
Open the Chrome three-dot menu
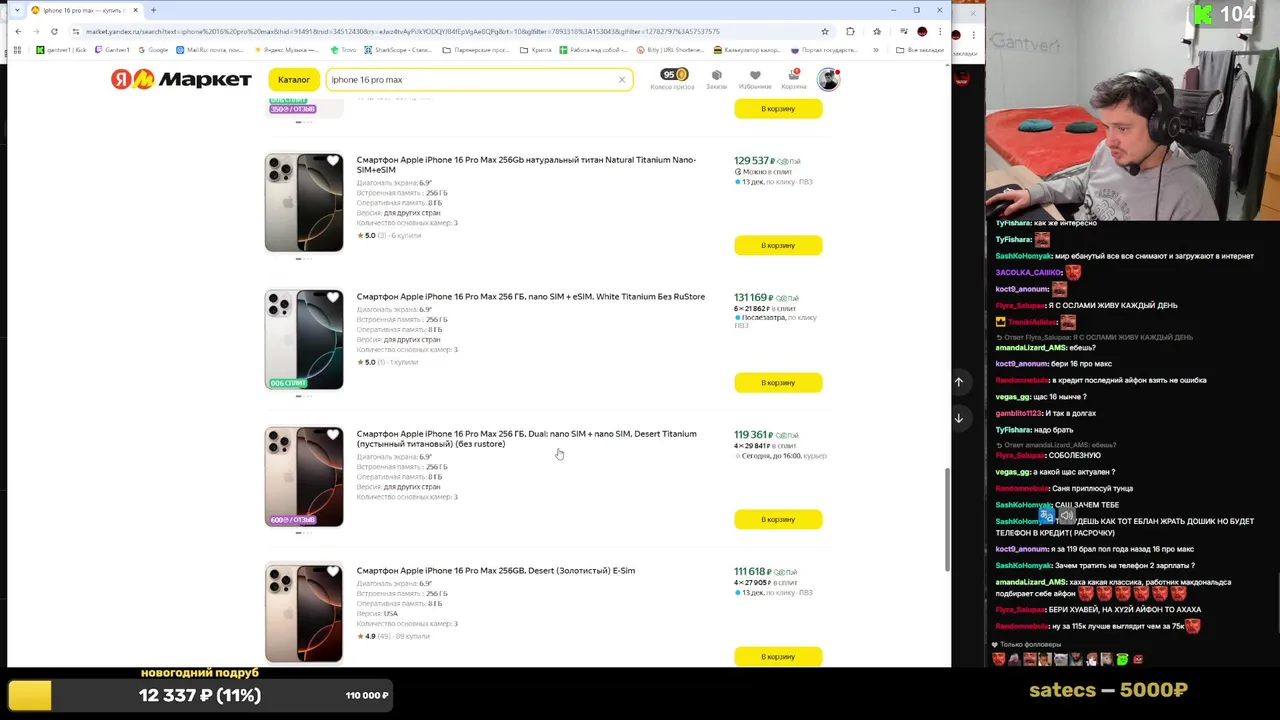point(940,31)
